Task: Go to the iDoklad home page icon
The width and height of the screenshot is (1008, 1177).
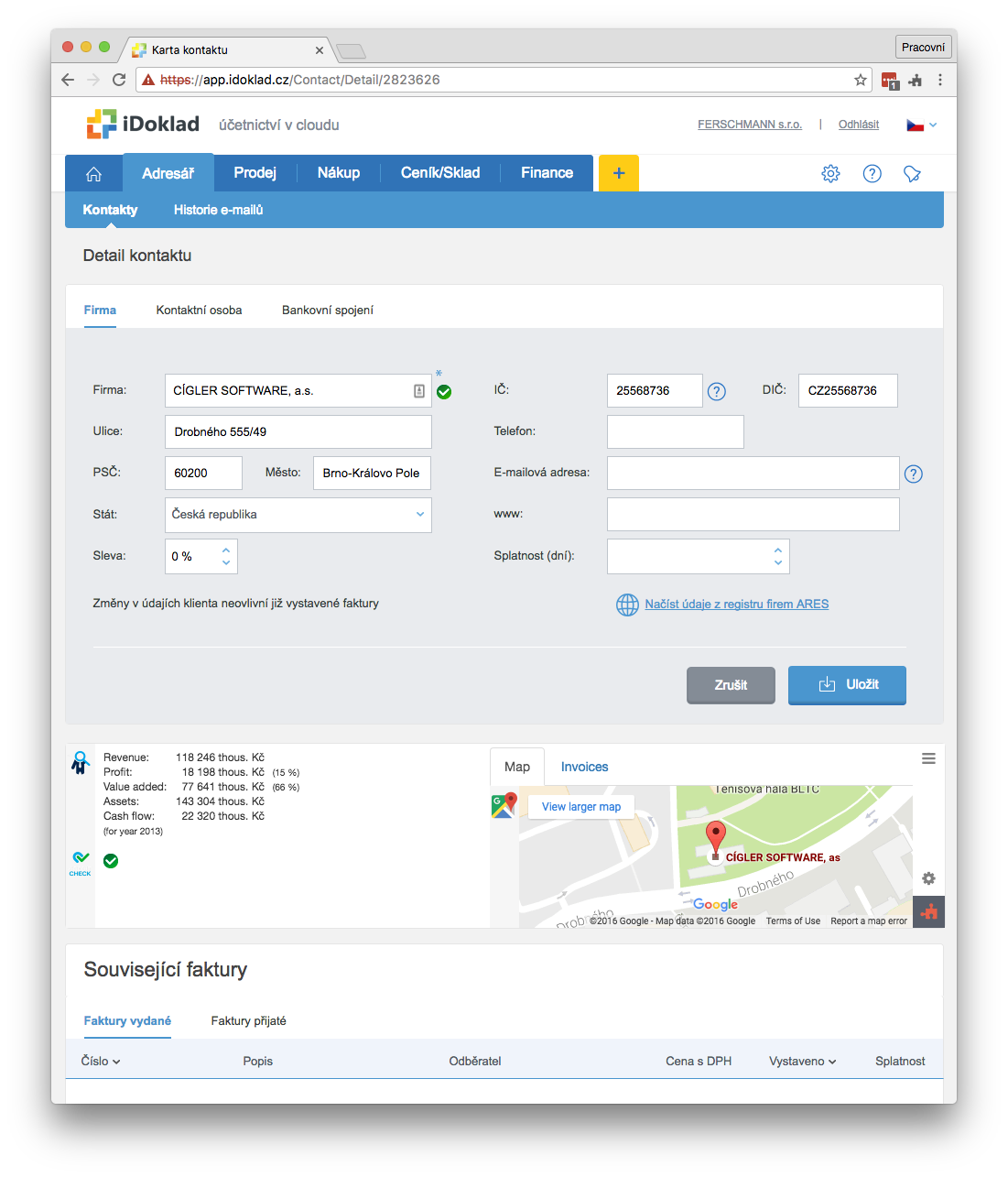Action: 93,174
